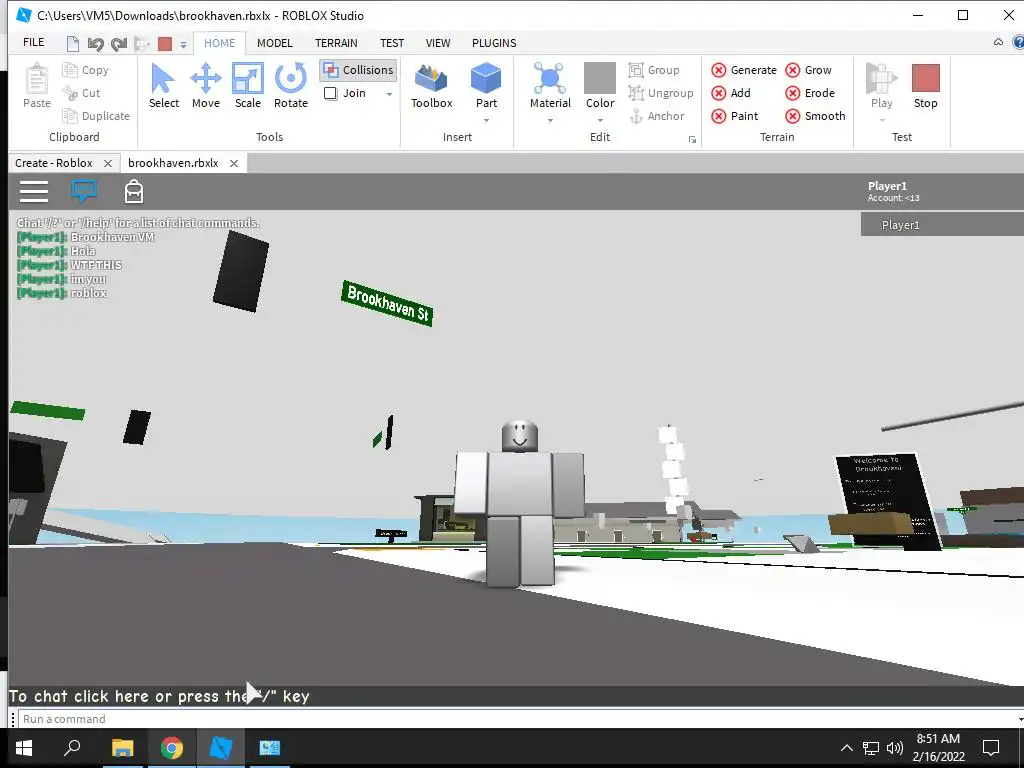Viewport: 1024px width, 768px height.
Task: Activate the Move tool
Action: pyautogui.click(x=206, y=86)
